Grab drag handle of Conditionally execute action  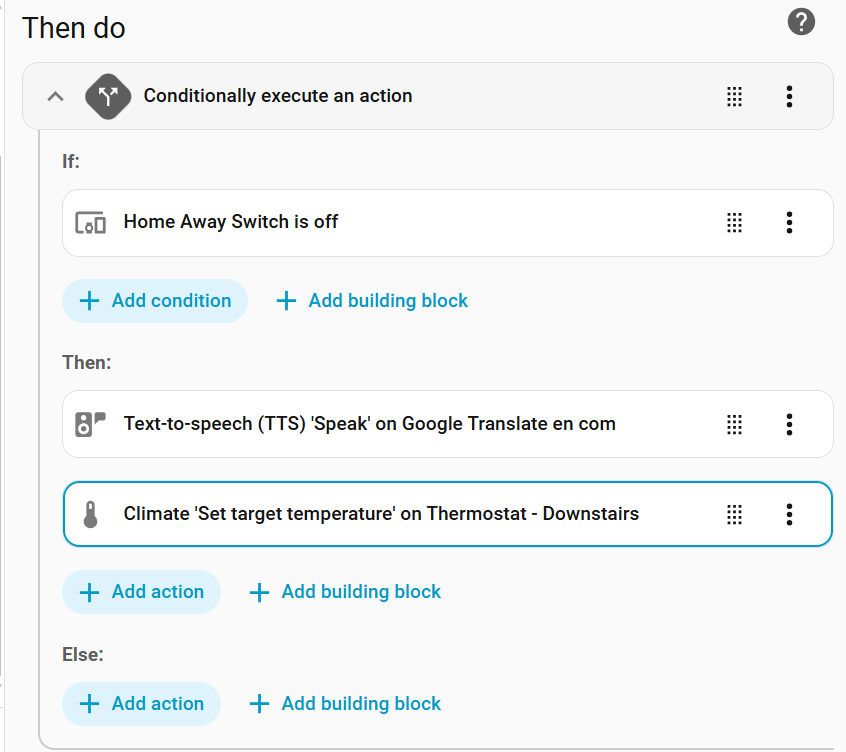point(734,96)
